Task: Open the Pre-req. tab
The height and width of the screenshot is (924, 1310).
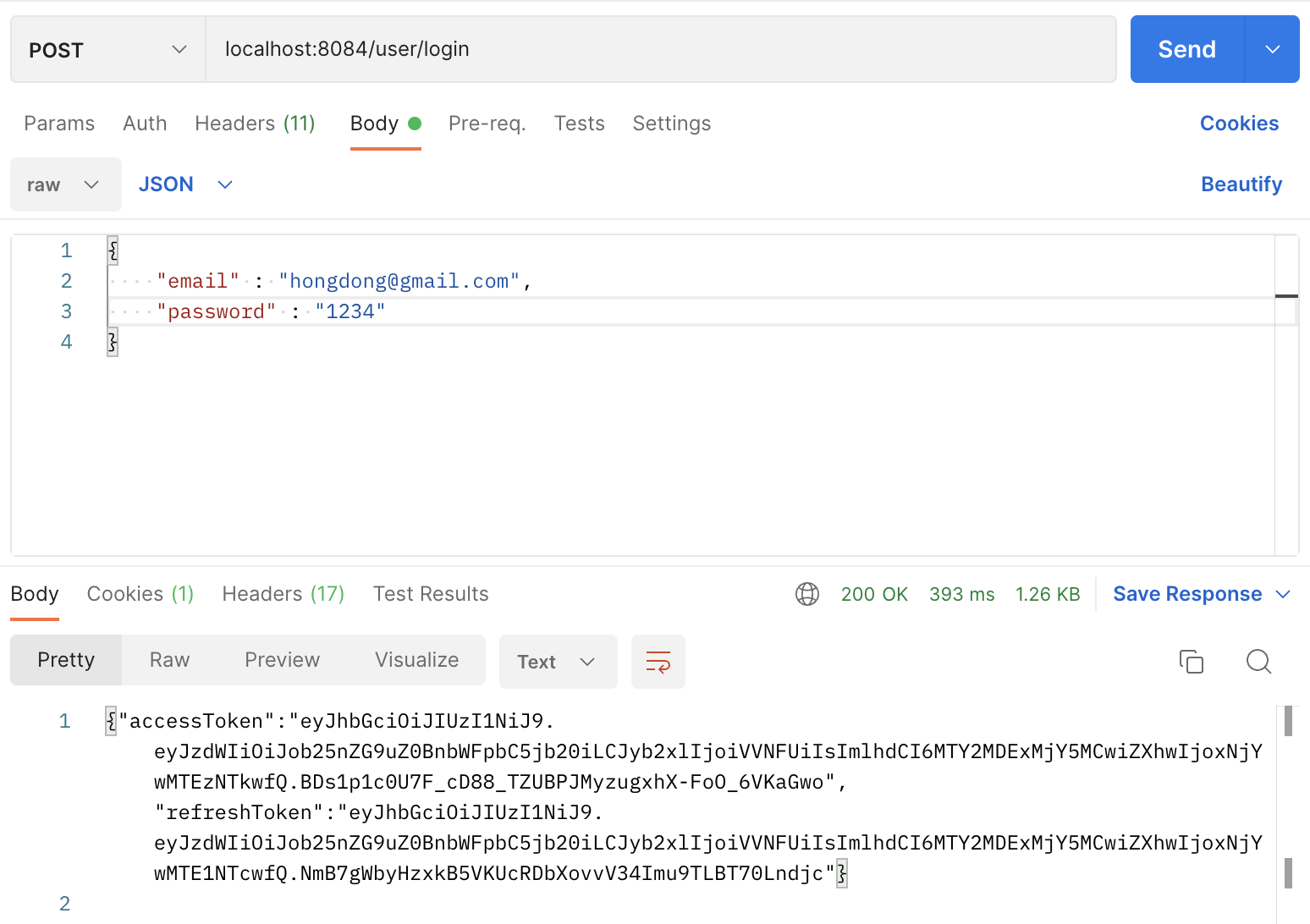Action: (x=487, y=124)
